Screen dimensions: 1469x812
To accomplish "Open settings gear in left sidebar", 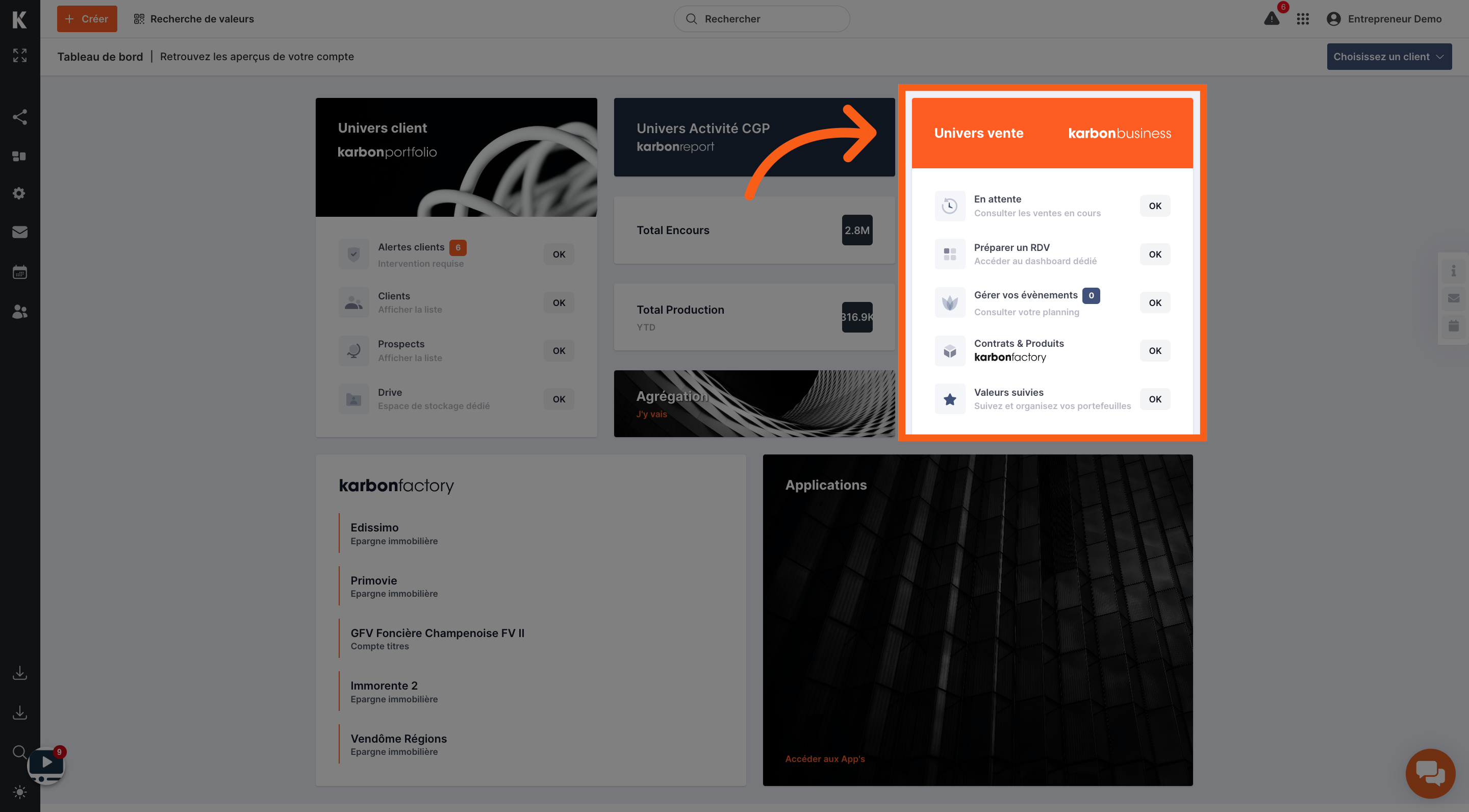I will (19, 193).
